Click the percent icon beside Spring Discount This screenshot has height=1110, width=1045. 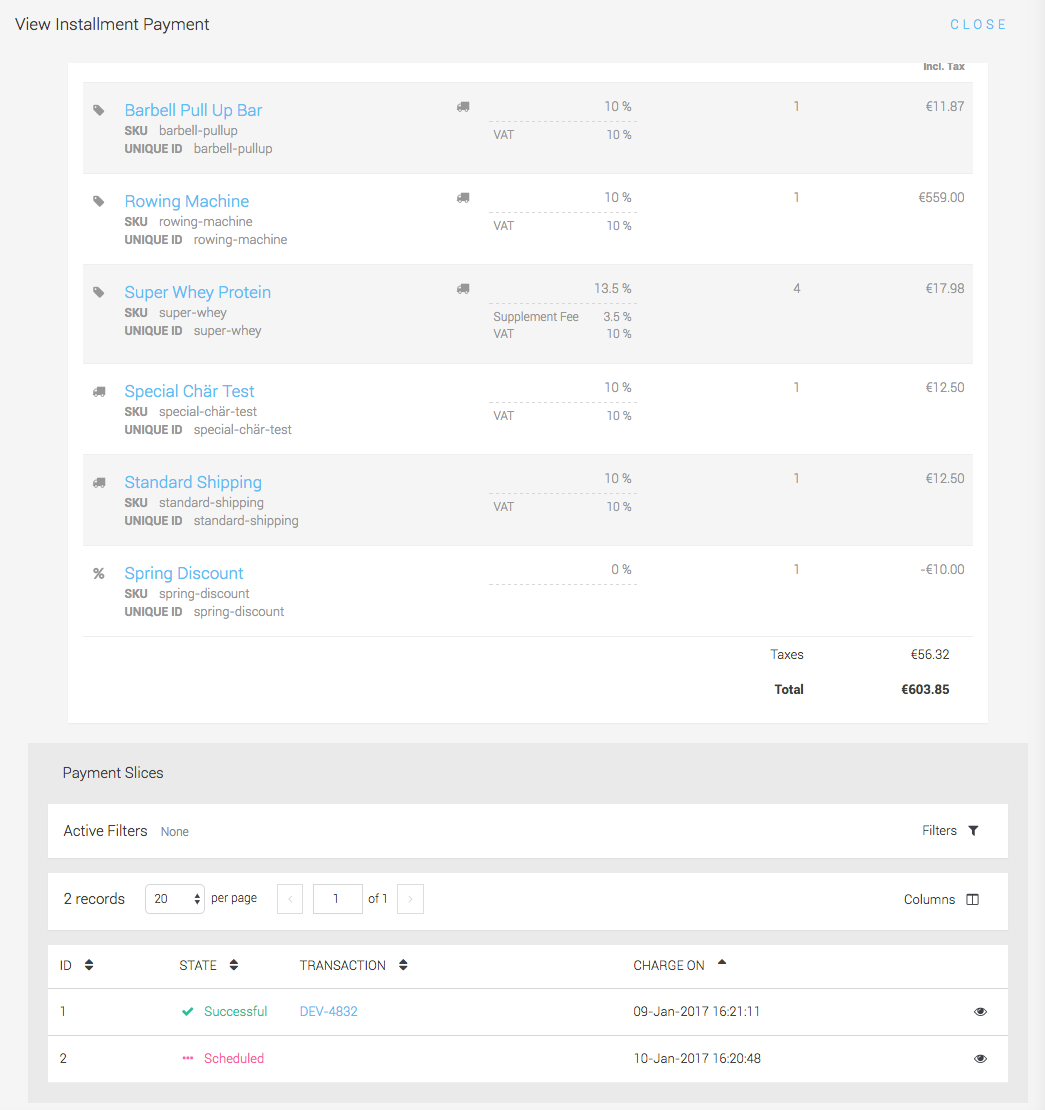coord(98,573)
